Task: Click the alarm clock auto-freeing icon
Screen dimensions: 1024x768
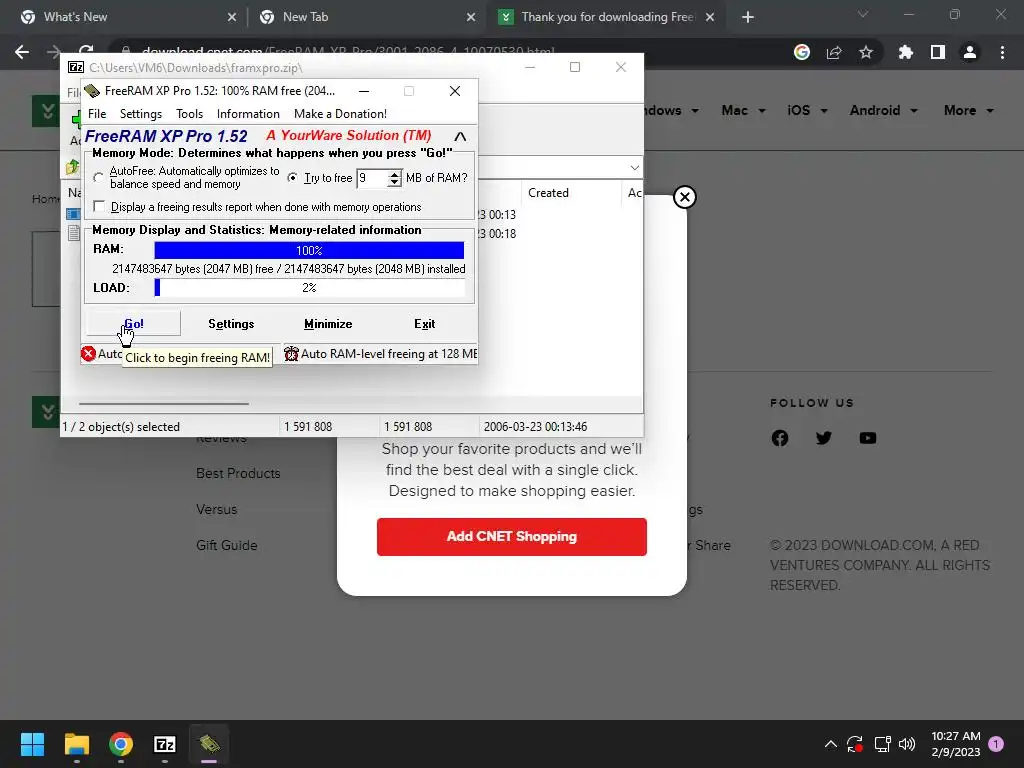Action: point(291,354)
